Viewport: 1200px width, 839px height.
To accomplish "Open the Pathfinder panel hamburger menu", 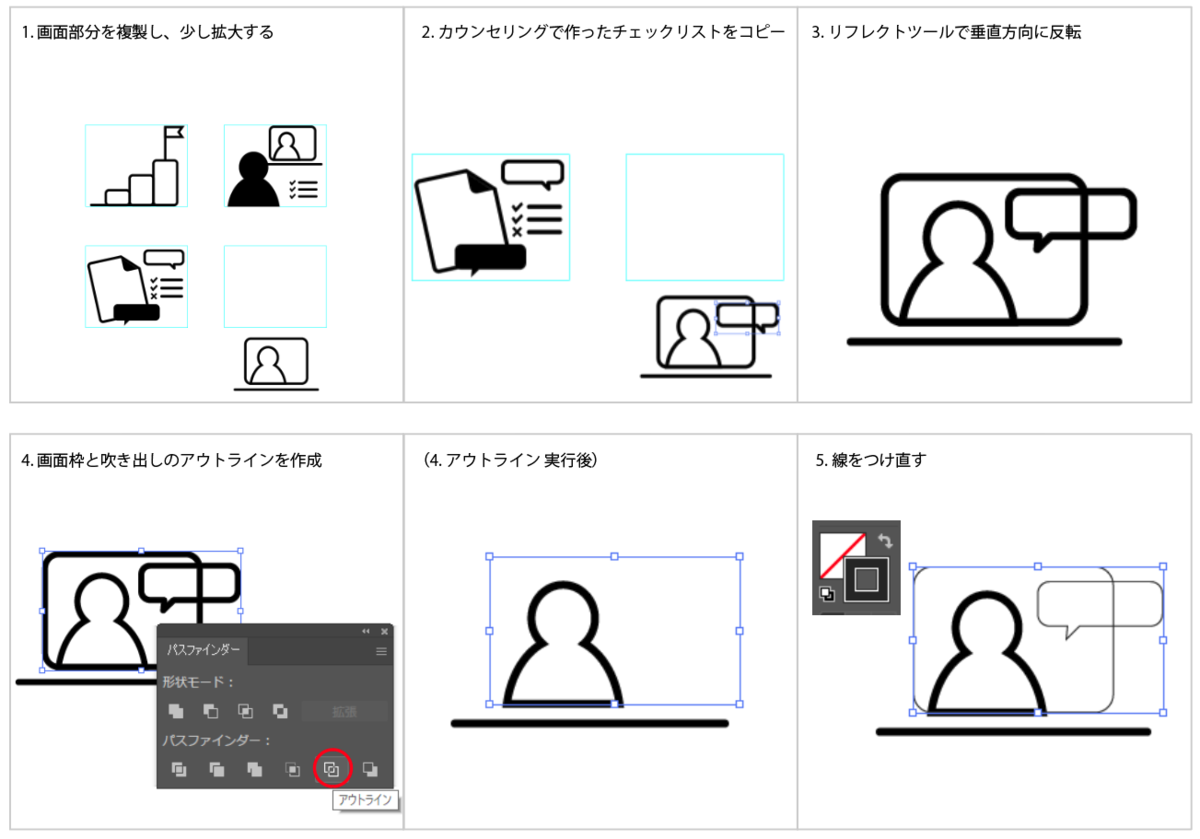I will (381, 651).
